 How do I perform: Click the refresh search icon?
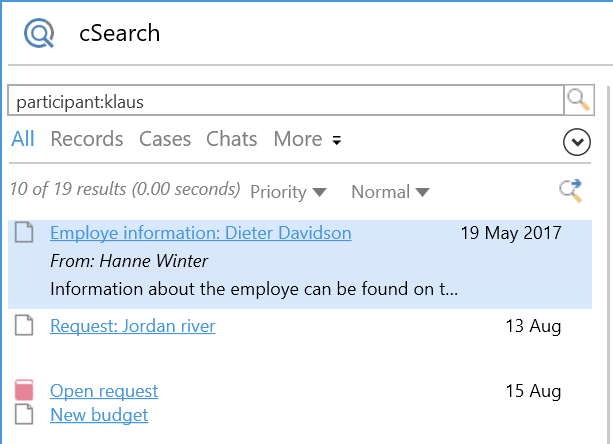coord(571,190)
